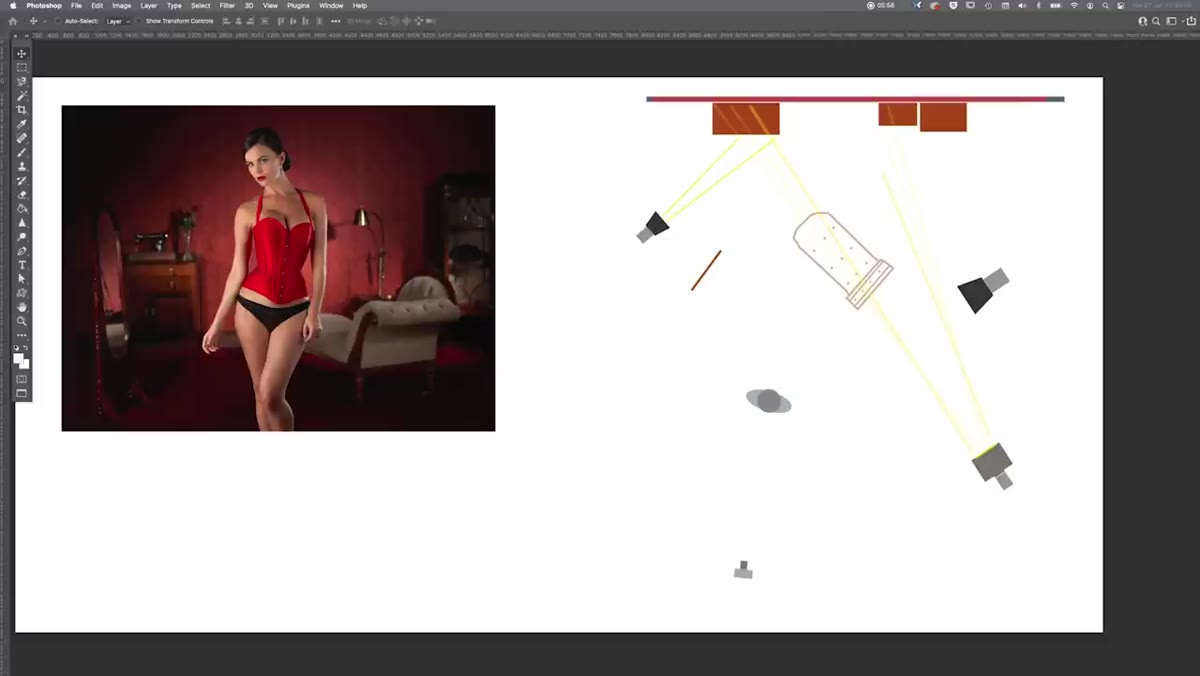Viewport: 1200px width, 676px height.
Task: Select the History Brush tool
Action: point(22,180)
